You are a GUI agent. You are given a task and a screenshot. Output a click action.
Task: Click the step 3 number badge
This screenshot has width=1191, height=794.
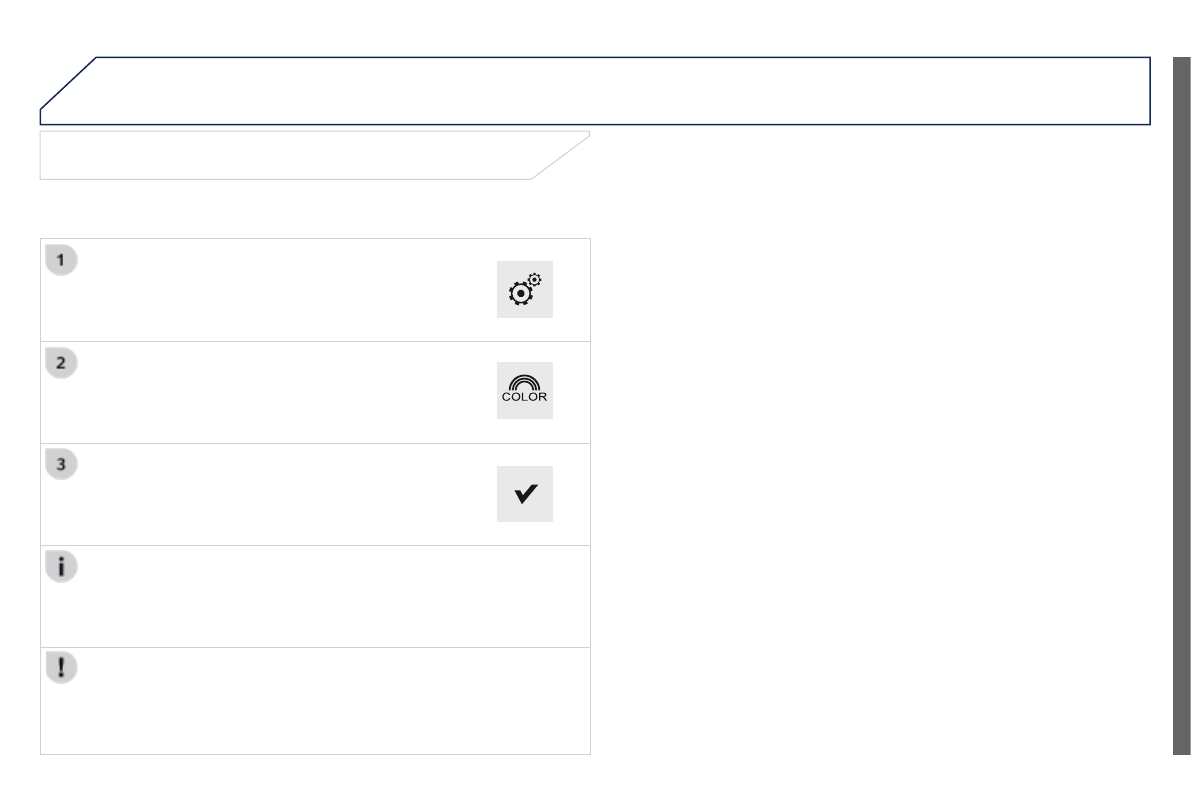tap(62, 464)
